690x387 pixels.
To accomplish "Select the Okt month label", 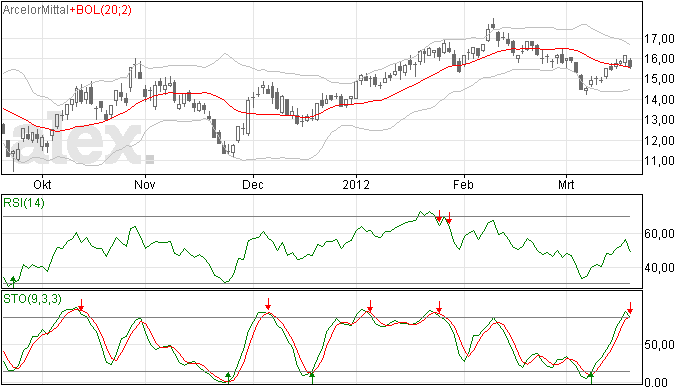I will (42, 184).
